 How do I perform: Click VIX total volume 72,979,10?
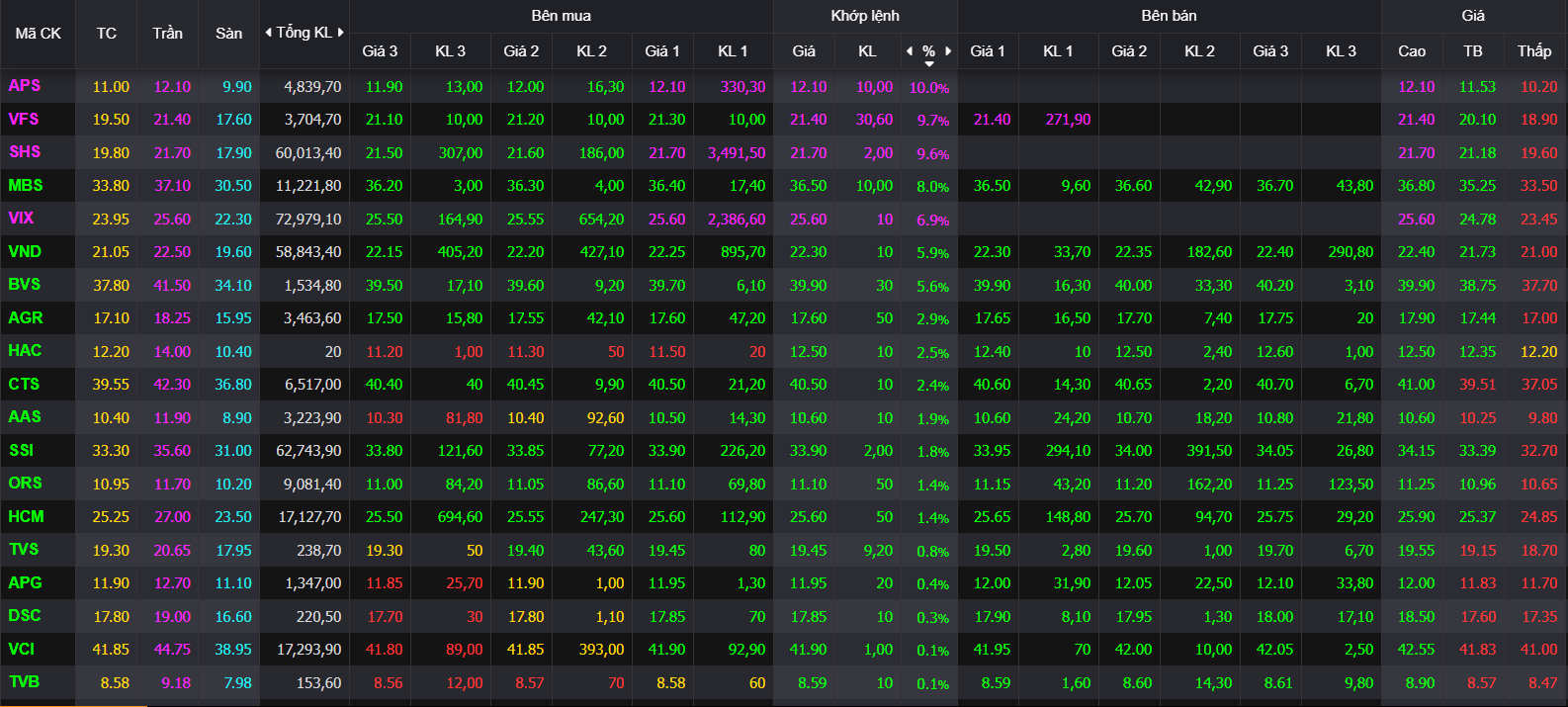[x=308, y=220]
